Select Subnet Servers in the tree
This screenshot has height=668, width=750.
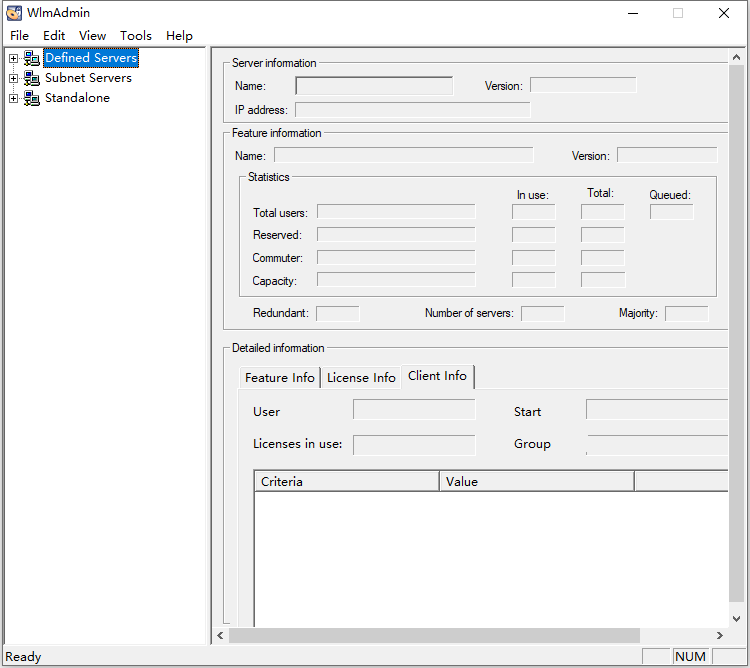pyautogui.click(x=88, y=78)
